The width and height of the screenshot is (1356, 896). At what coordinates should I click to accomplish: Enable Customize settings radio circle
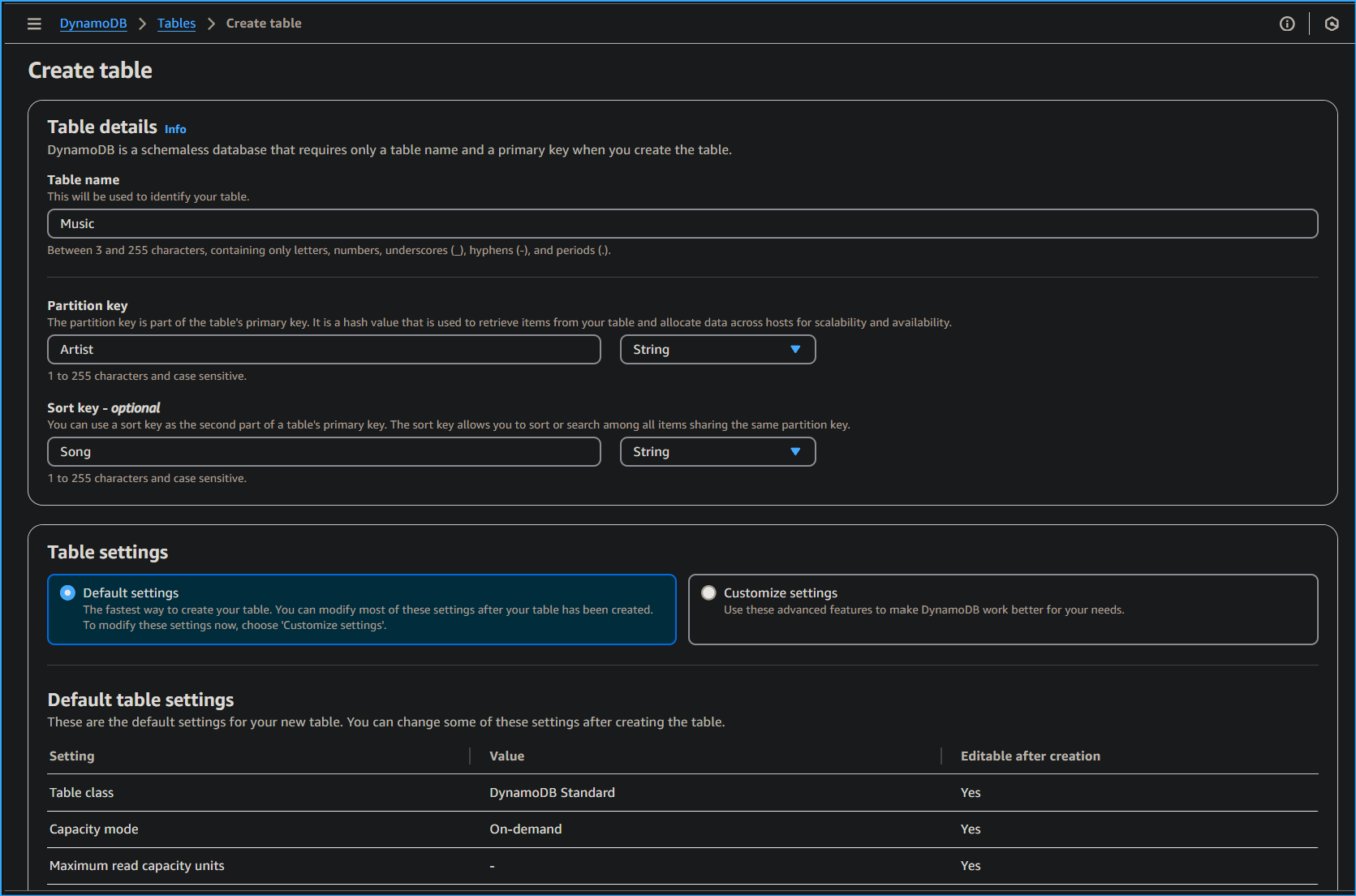(x=707, y=592)
